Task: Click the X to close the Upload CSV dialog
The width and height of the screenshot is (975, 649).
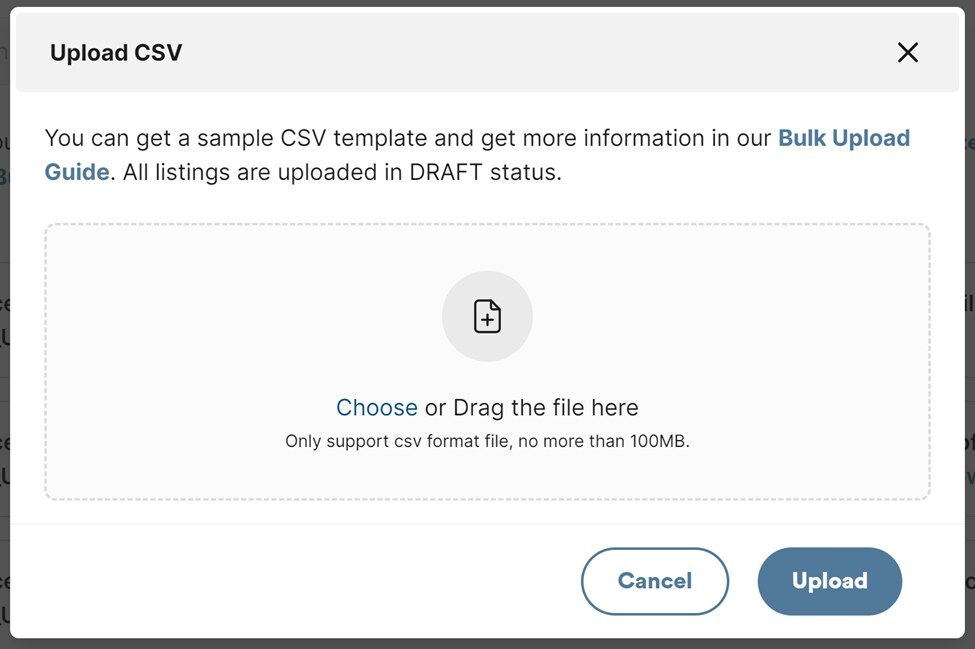Action: pos(907,52)
